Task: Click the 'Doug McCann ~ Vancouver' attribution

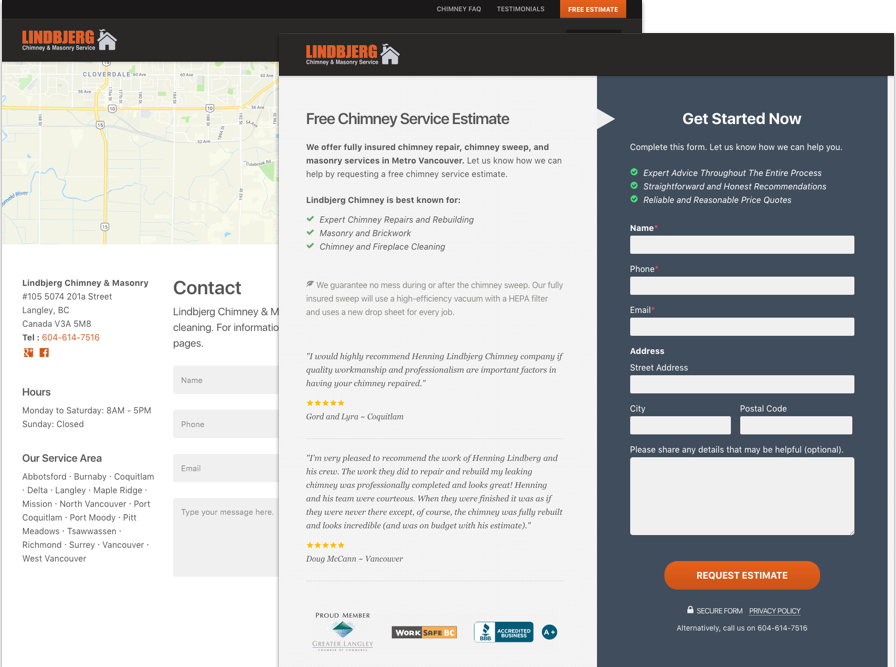Action: pyautogui.click(x=354, y=559)
